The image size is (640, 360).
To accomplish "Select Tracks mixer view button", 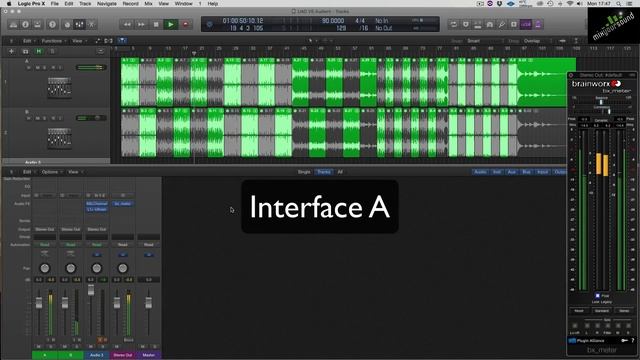I will tap(324, 172).
